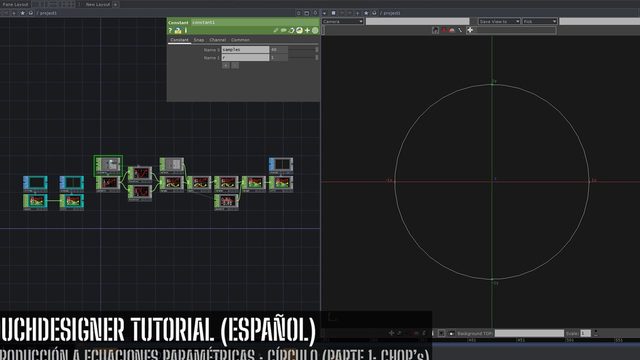The height and width of the screenshot is (360, 640).
Task: Open the pane type dropdown arrow of viewer pane
Action: (324, 13)
